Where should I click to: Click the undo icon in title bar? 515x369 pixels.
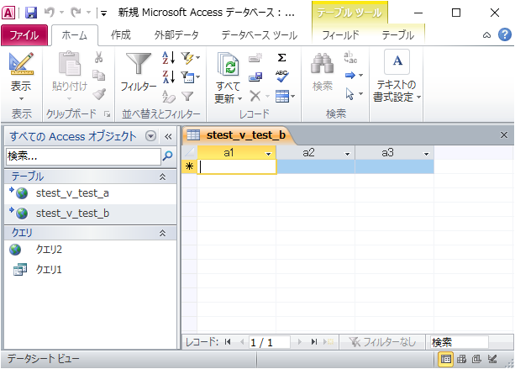pos(49,13)
